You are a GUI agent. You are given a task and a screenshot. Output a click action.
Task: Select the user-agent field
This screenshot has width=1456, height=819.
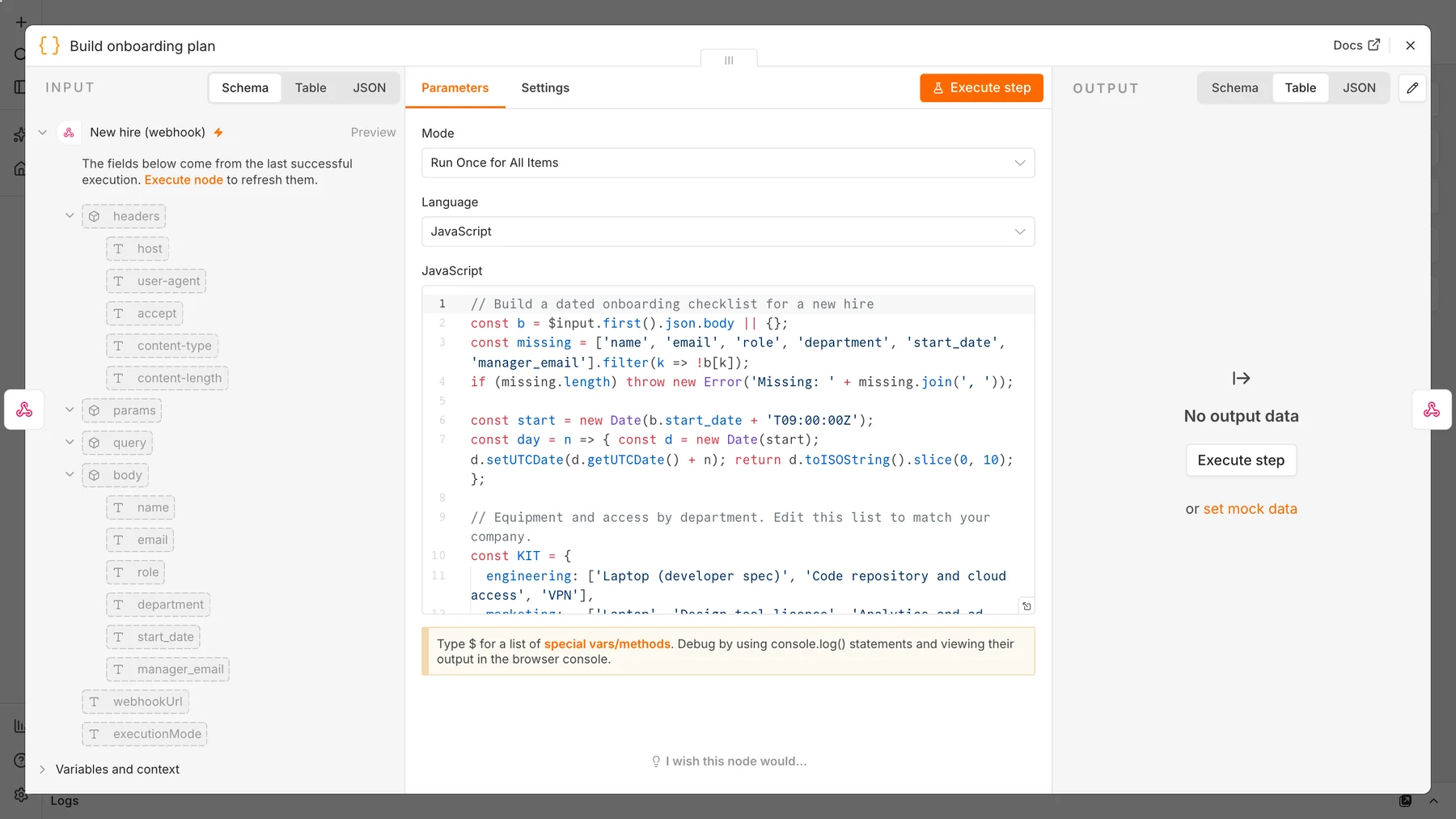pyautogui.click(x=156, y=281)
